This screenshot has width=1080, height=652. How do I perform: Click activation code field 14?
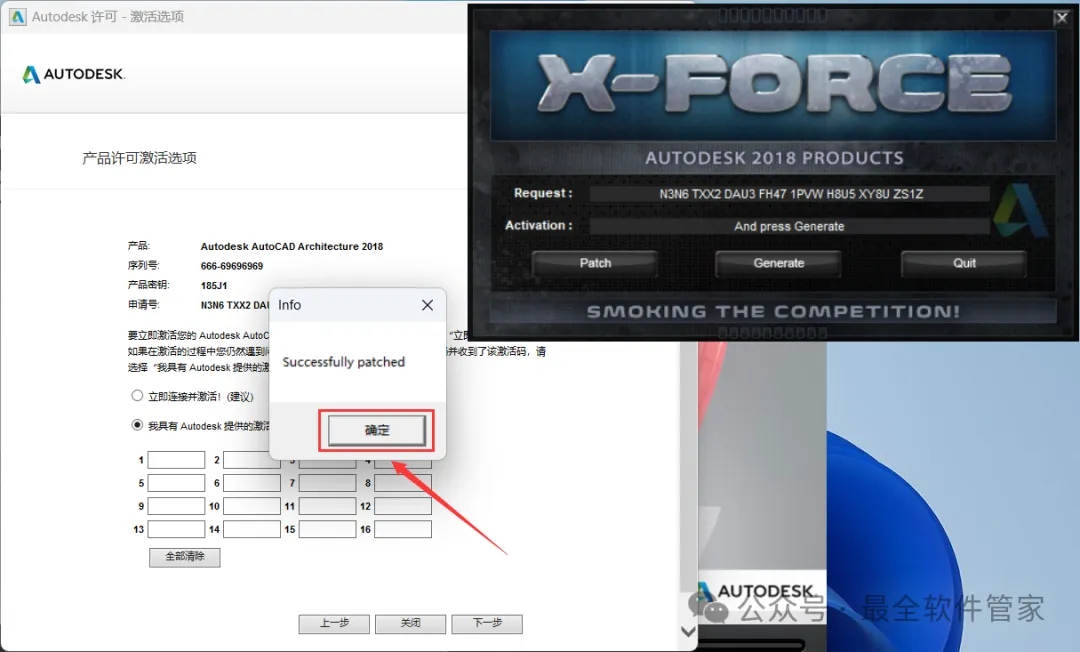(252, 529)
